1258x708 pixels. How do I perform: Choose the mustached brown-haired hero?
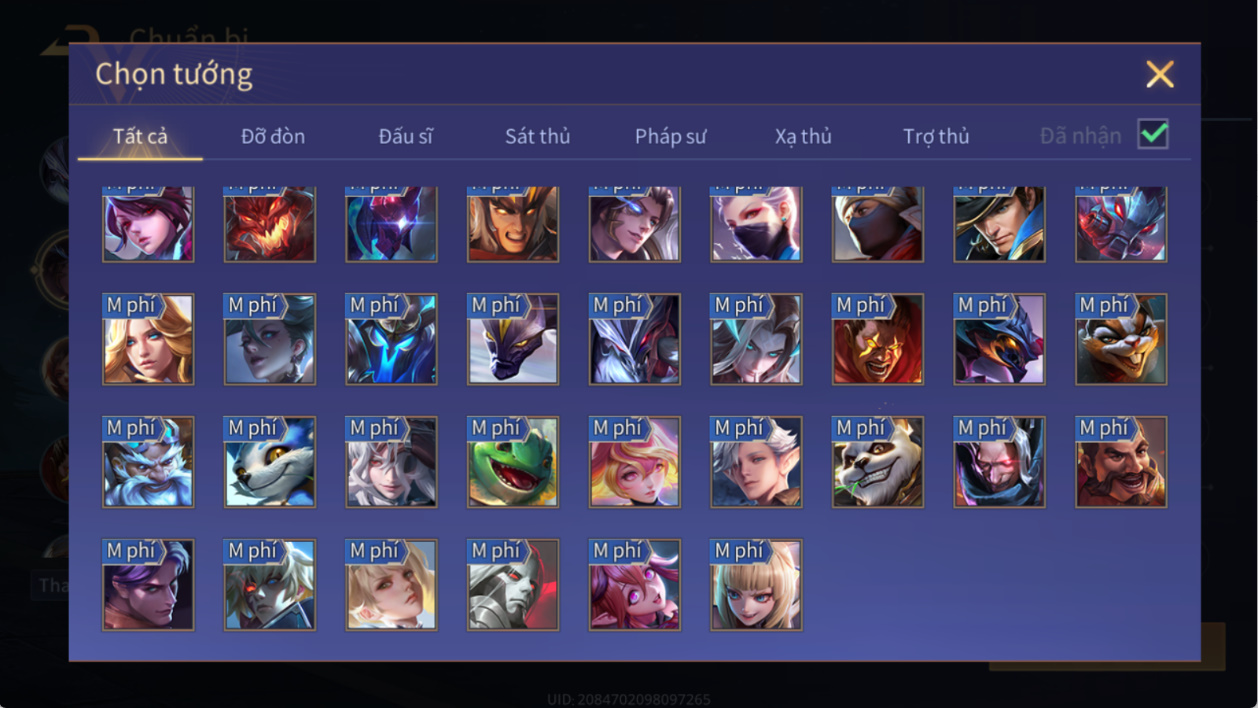(x=1121, y=462)
